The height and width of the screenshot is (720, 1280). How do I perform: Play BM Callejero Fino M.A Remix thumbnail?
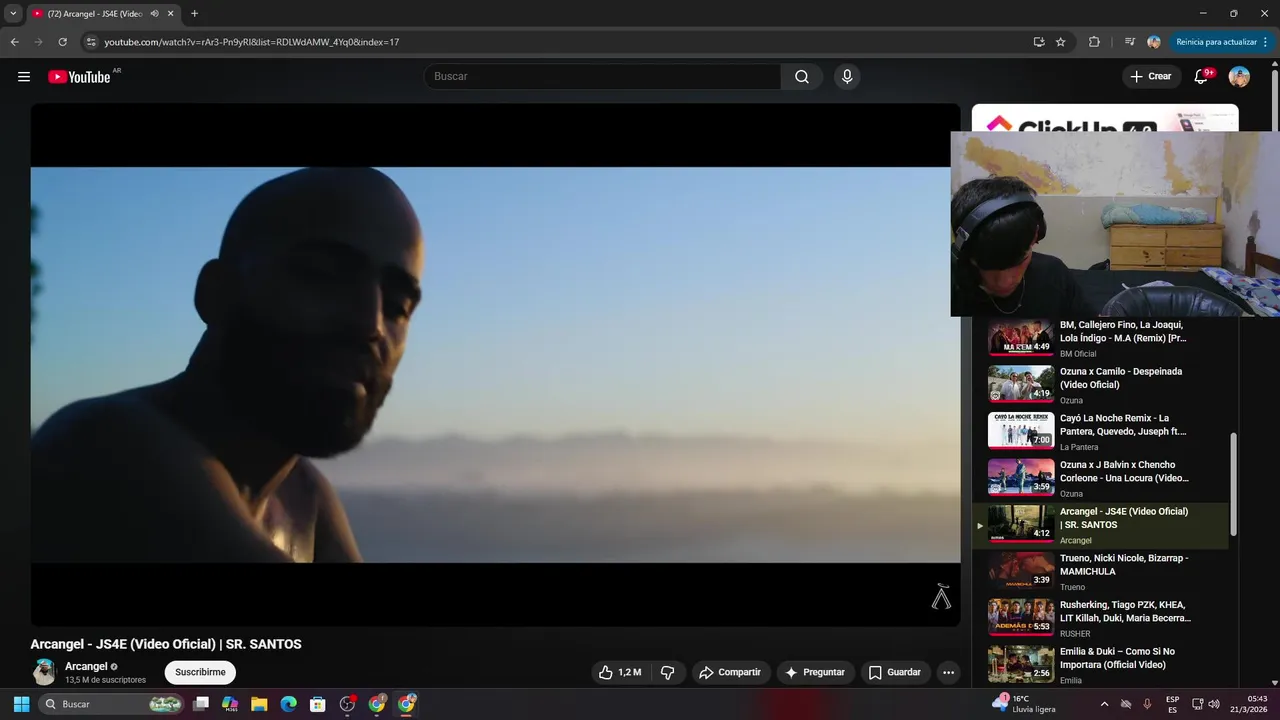1021,338
